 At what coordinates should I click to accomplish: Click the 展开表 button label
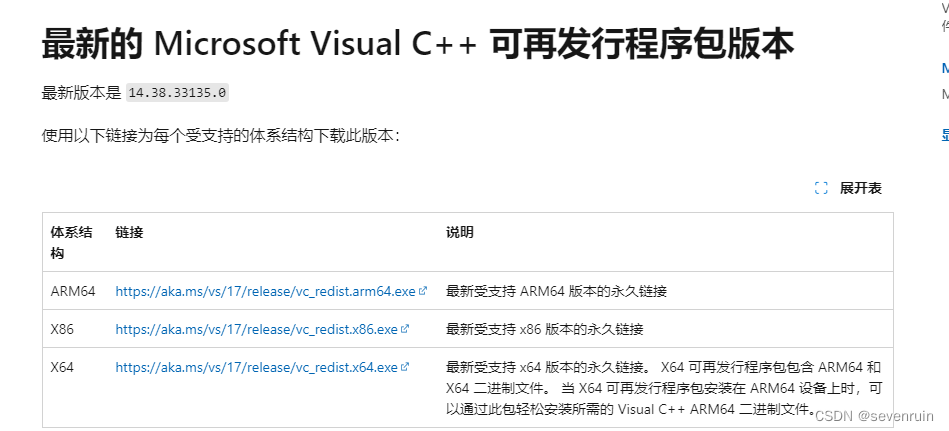click(860, 188)
